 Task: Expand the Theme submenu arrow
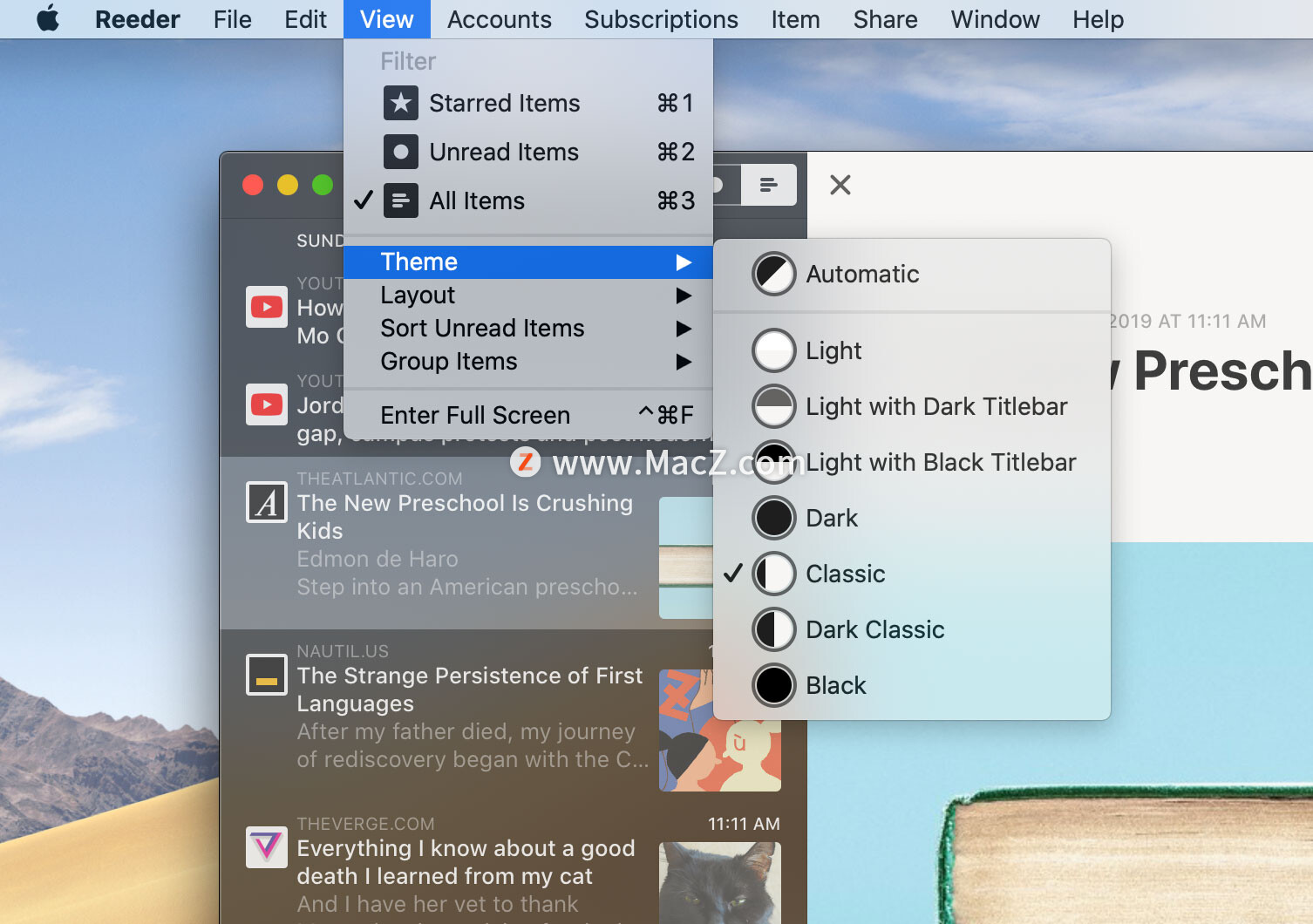(x=684, y=262)
